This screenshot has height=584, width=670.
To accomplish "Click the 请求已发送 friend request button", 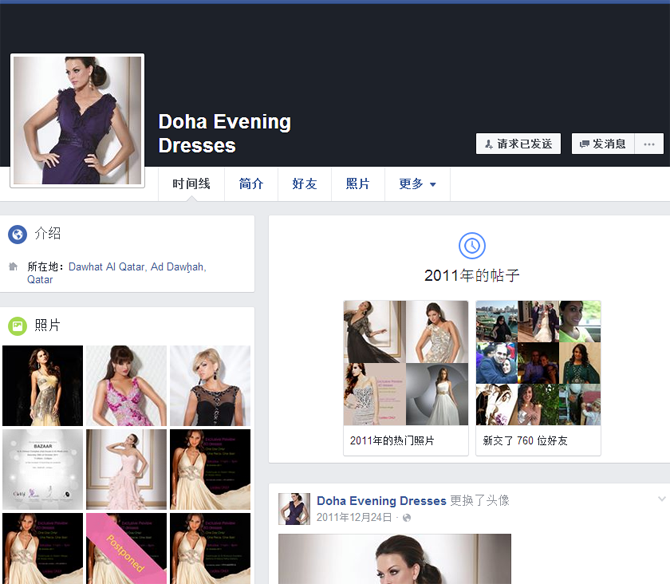I will pyautogui.click(x=518, y=144).
